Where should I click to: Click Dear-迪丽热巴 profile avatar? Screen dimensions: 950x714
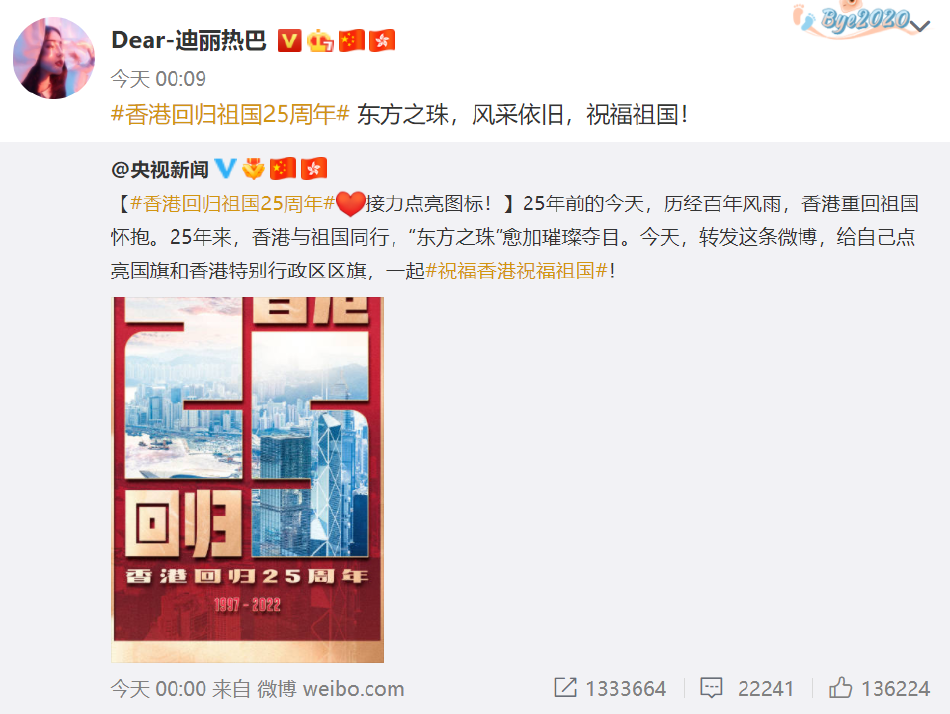click(54, 58)
